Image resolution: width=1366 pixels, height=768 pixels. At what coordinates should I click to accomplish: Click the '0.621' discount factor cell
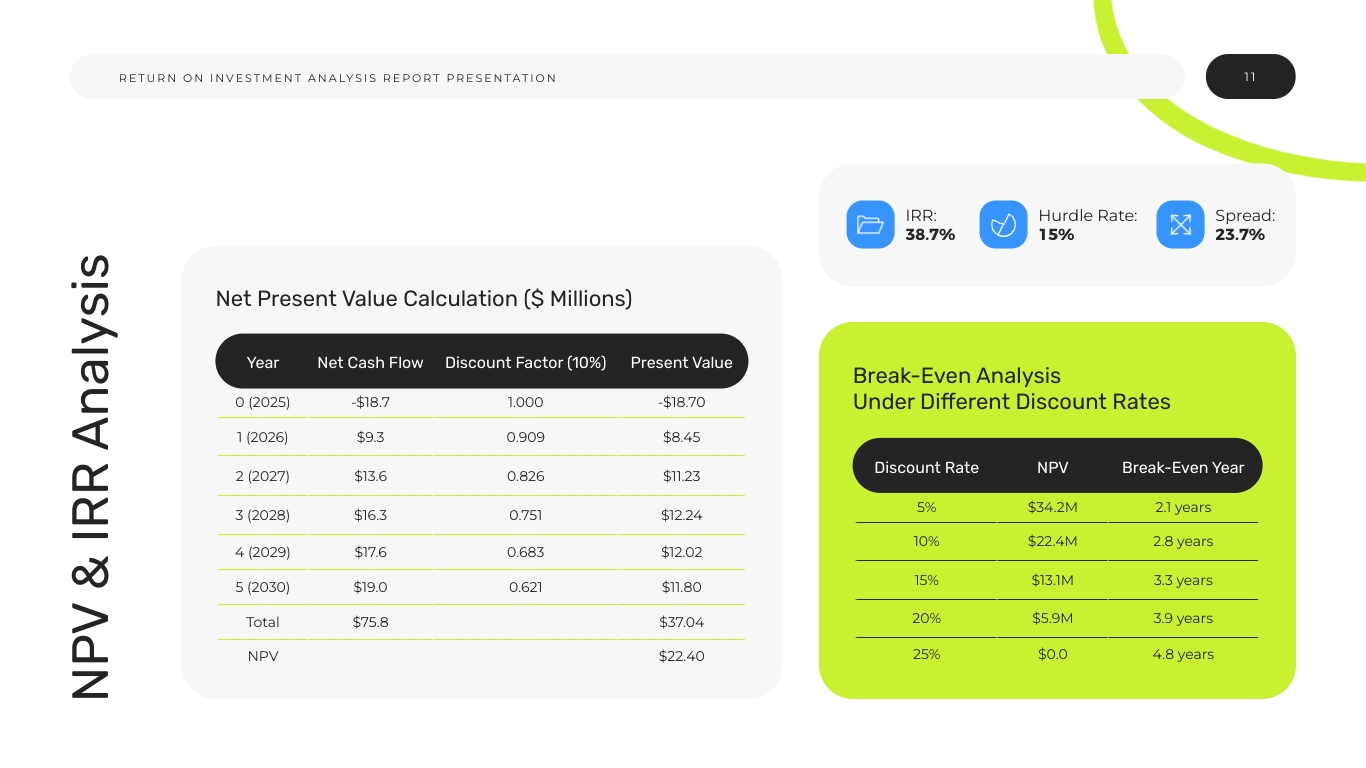pos(525,587)
